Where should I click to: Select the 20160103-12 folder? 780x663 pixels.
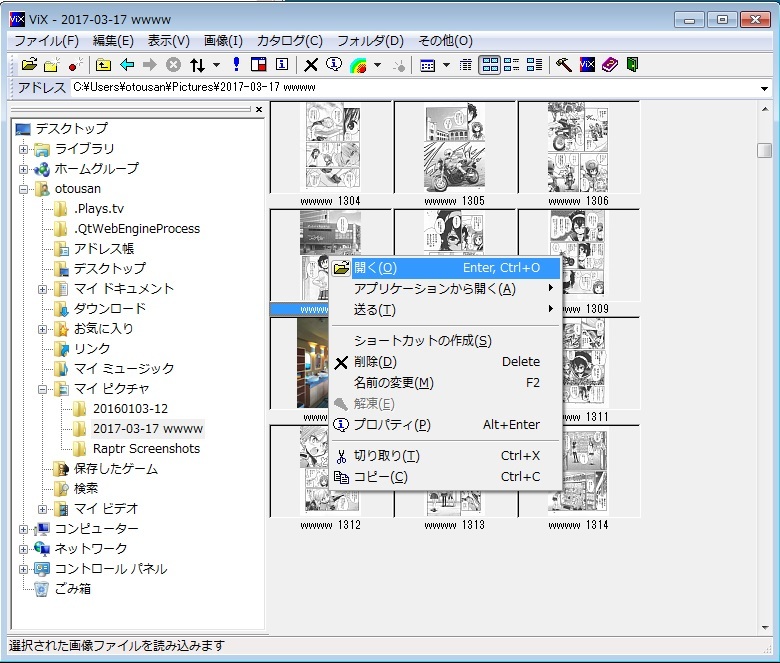pyautogui.click(x=121, y=409)
